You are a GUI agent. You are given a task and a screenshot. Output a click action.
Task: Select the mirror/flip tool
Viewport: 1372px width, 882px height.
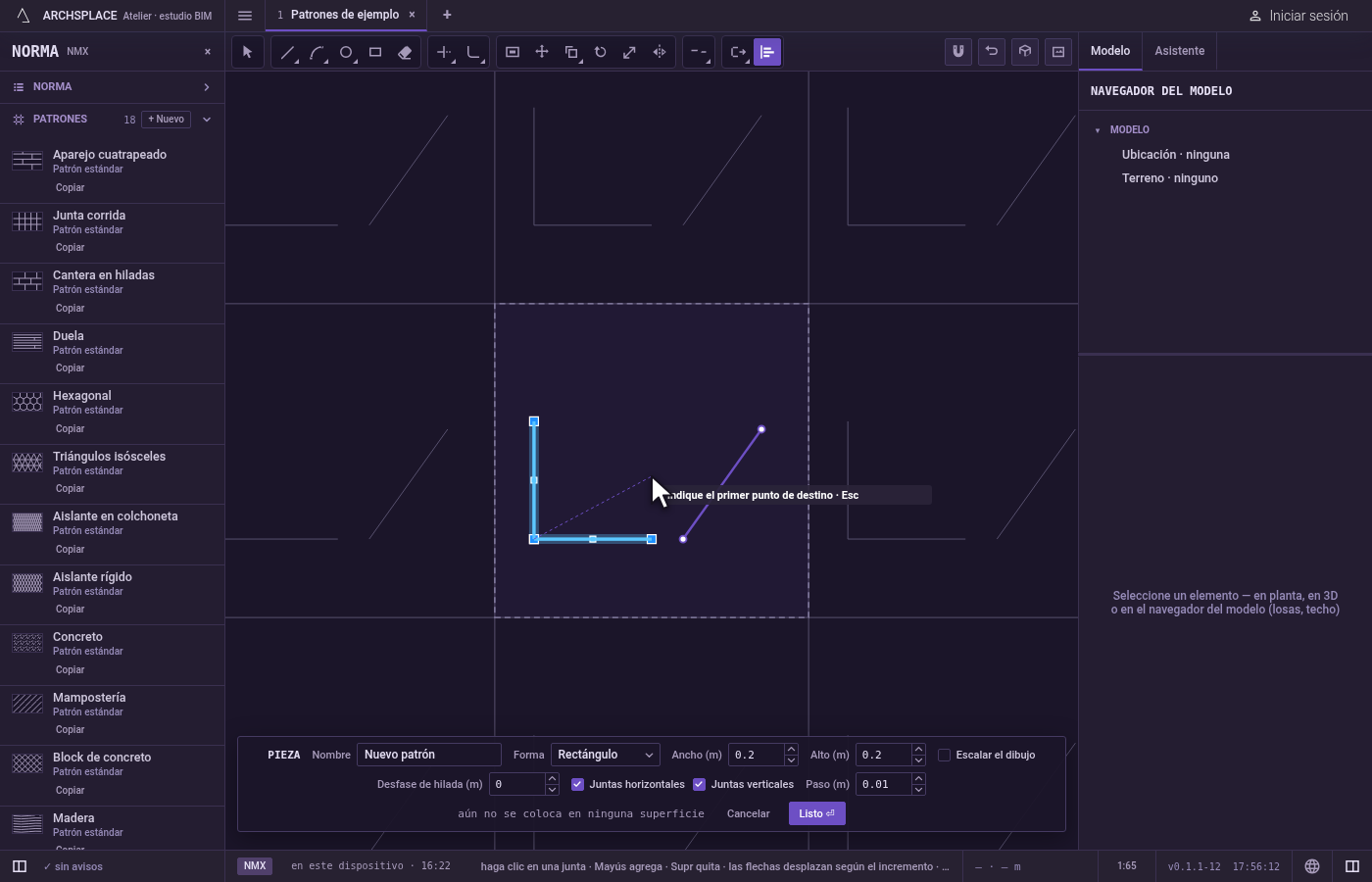point(660,52)
